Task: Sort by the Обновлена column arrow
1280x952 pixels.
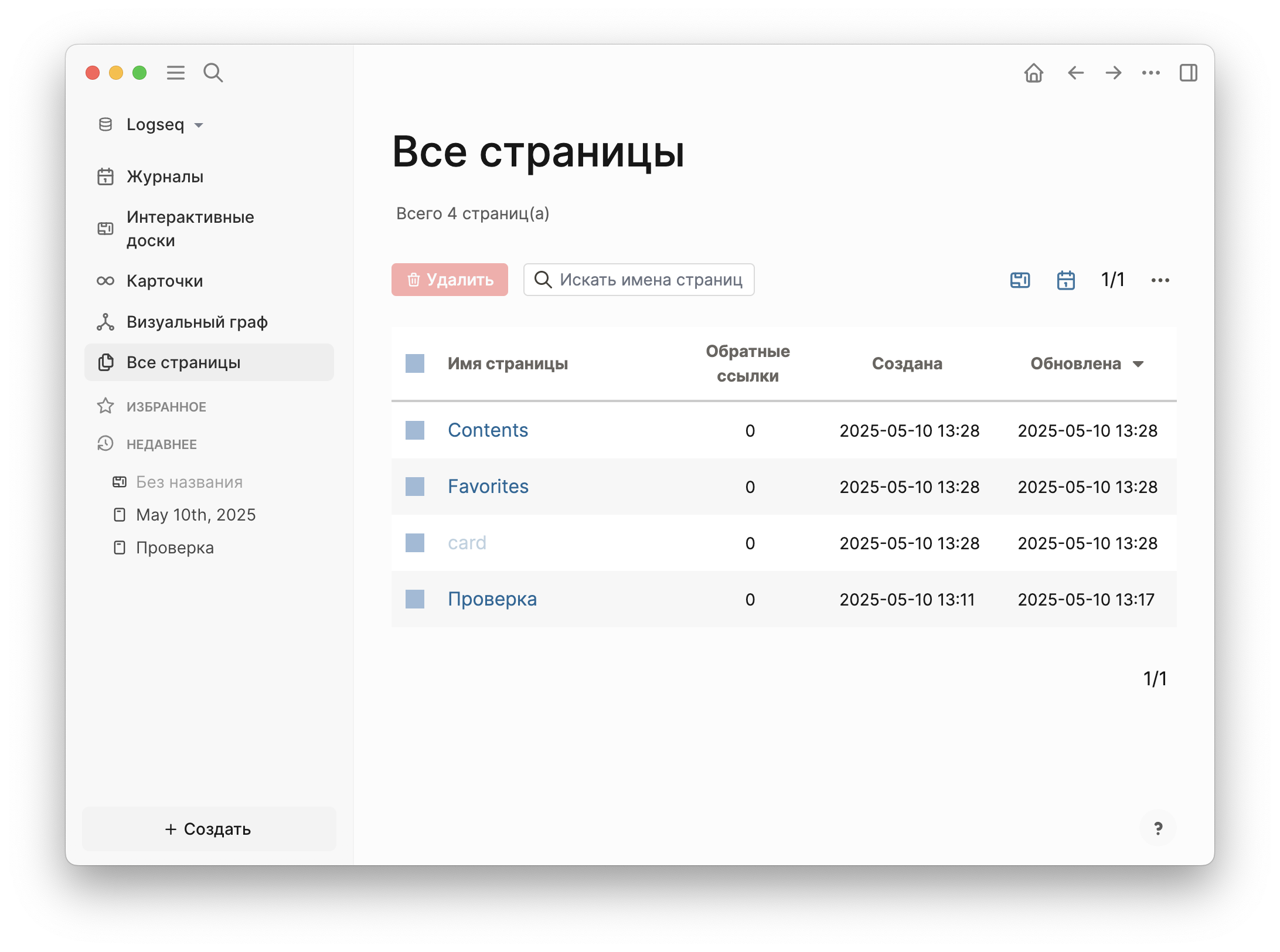Action: 1138,364
